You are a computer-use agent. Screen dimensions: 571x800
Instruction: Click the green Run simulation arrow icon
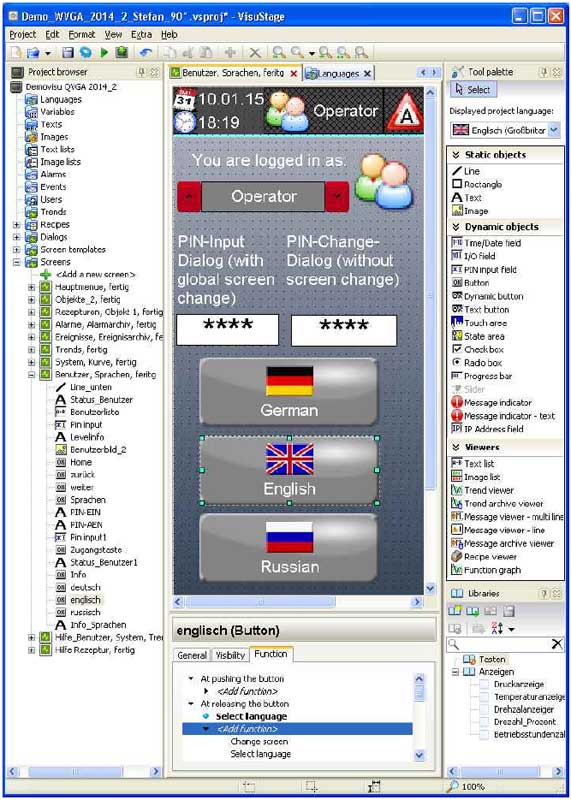pos(105,52)
